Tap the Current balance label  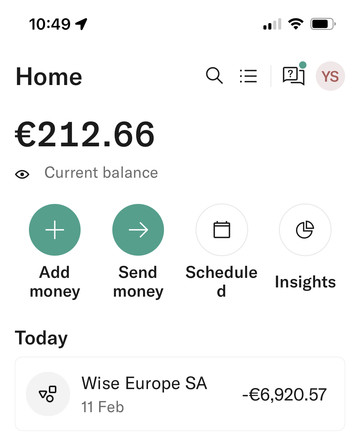101,173
